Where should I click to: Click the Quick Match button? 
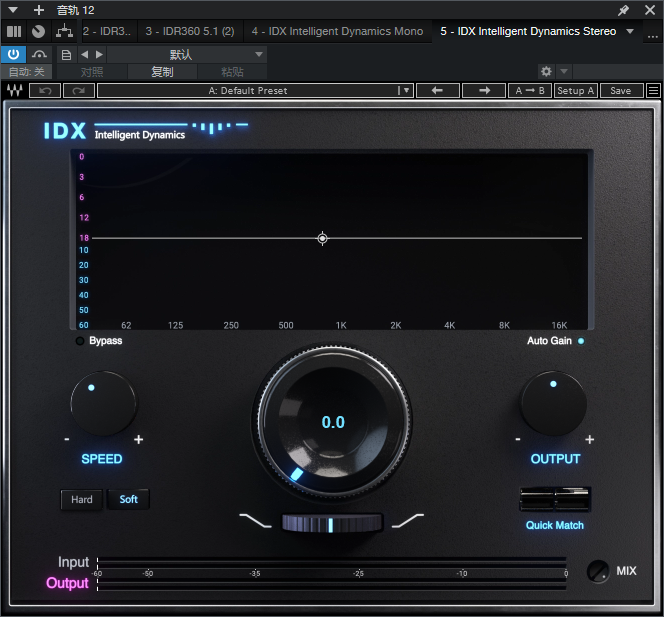[555, 499]
